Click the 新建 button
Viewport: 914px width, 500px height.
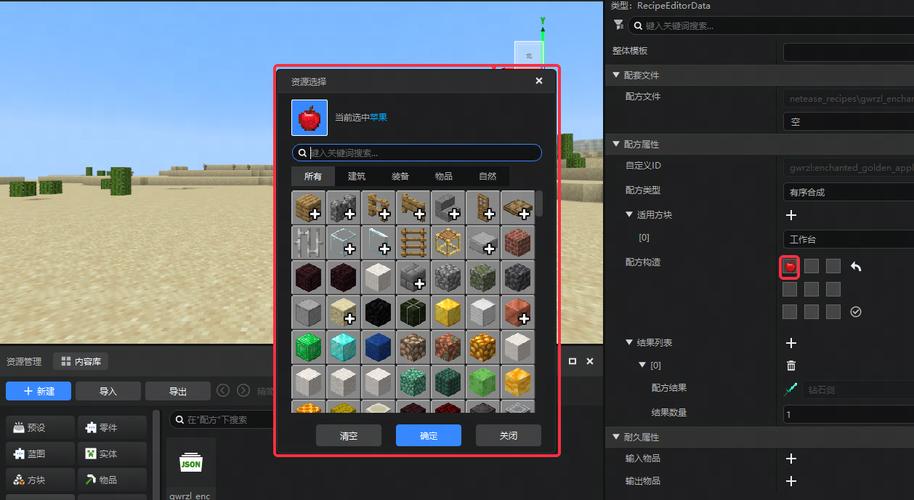click(x=38, y=391)
